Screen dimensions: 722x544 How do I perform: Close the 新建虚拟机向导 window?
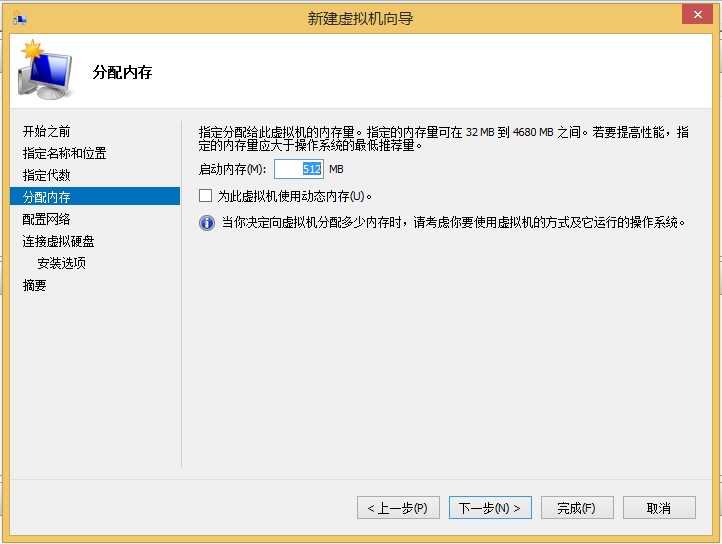click(697, 14)
